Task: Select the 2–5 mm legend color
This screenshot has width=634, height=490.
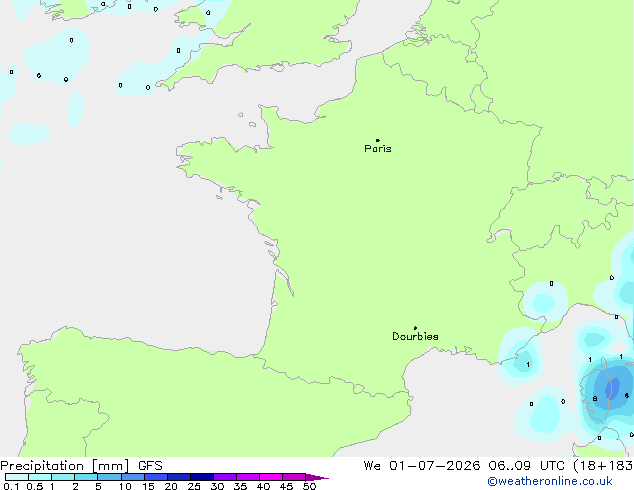Action: tap(86, 477)
